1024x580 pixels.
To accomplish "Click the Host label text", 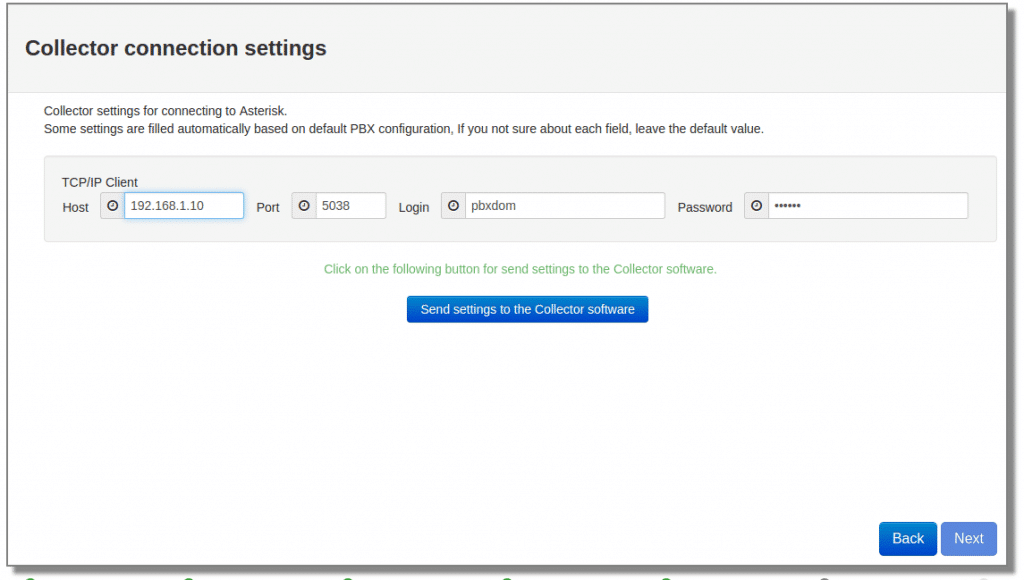I will [75, 208].
